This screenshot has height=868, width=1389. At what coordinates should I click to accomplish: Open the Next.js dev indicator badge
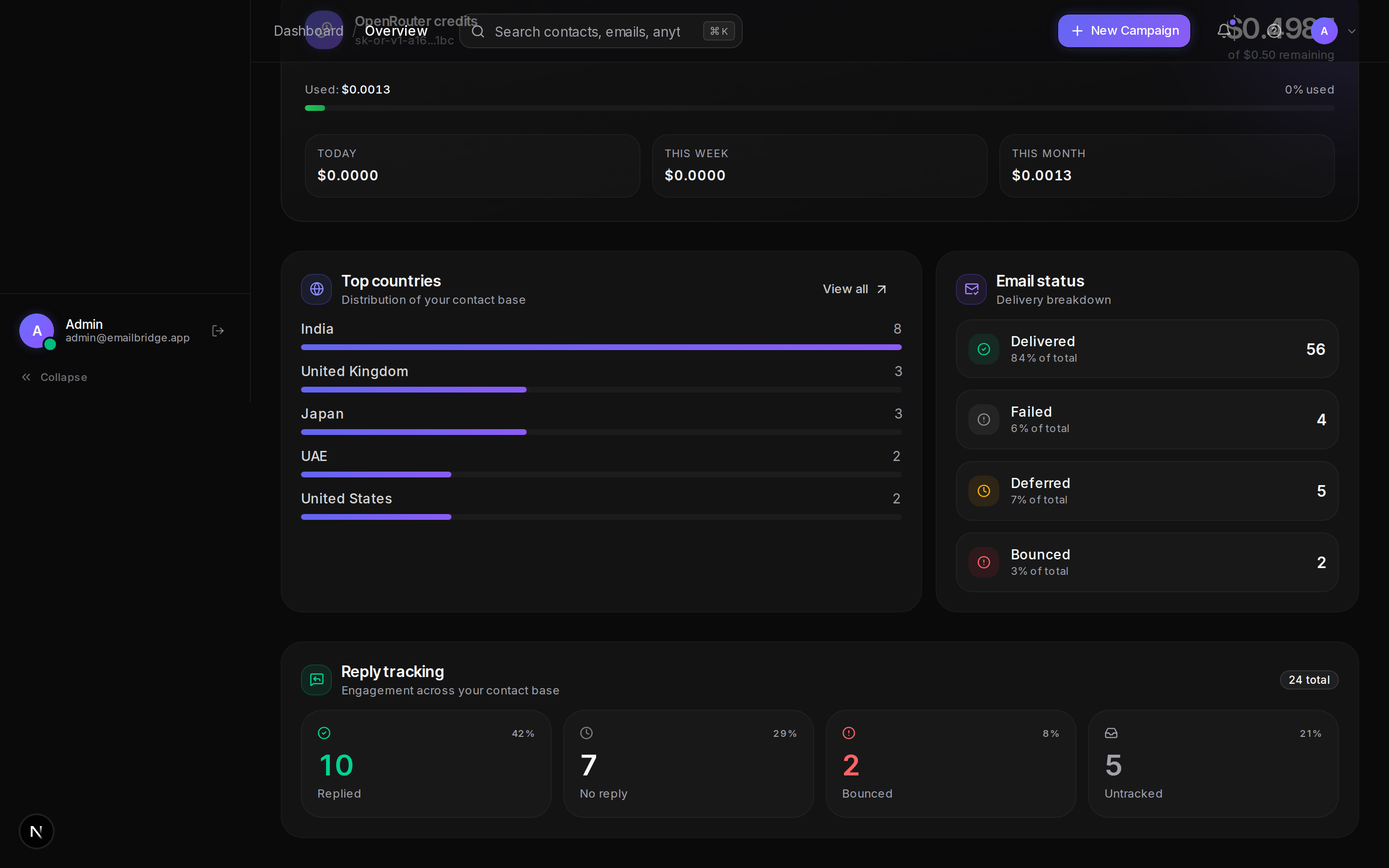pos(36,831)
